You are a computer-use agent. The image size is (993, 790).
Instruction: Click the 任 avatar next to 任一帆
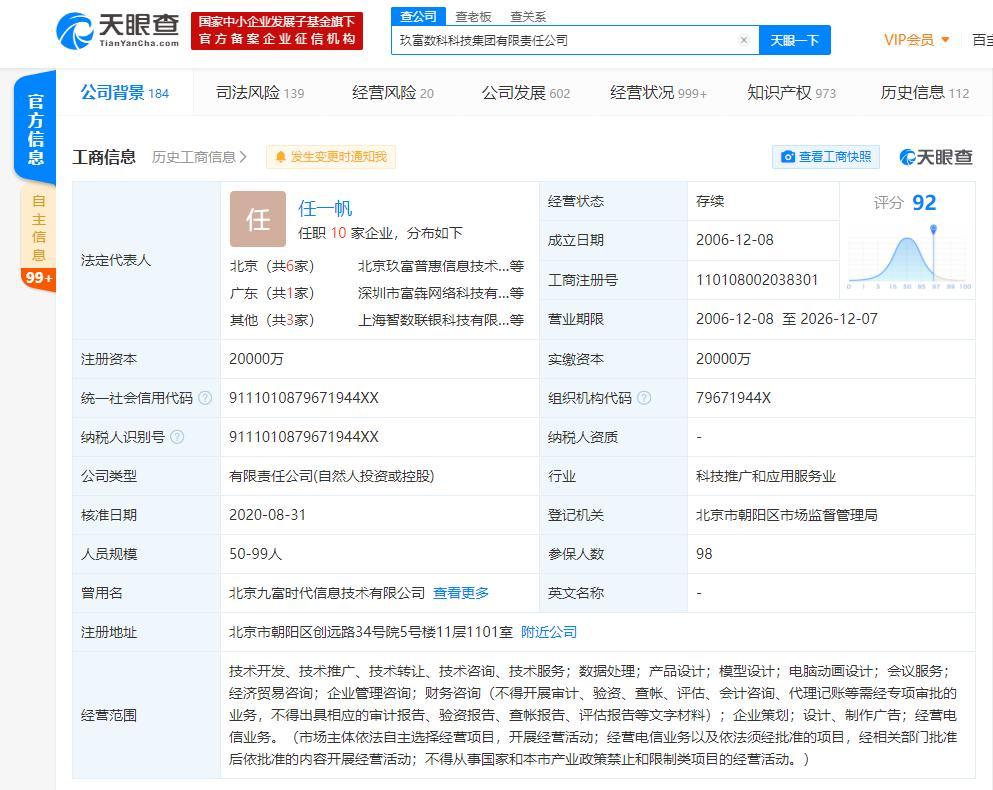click(258, 219)
